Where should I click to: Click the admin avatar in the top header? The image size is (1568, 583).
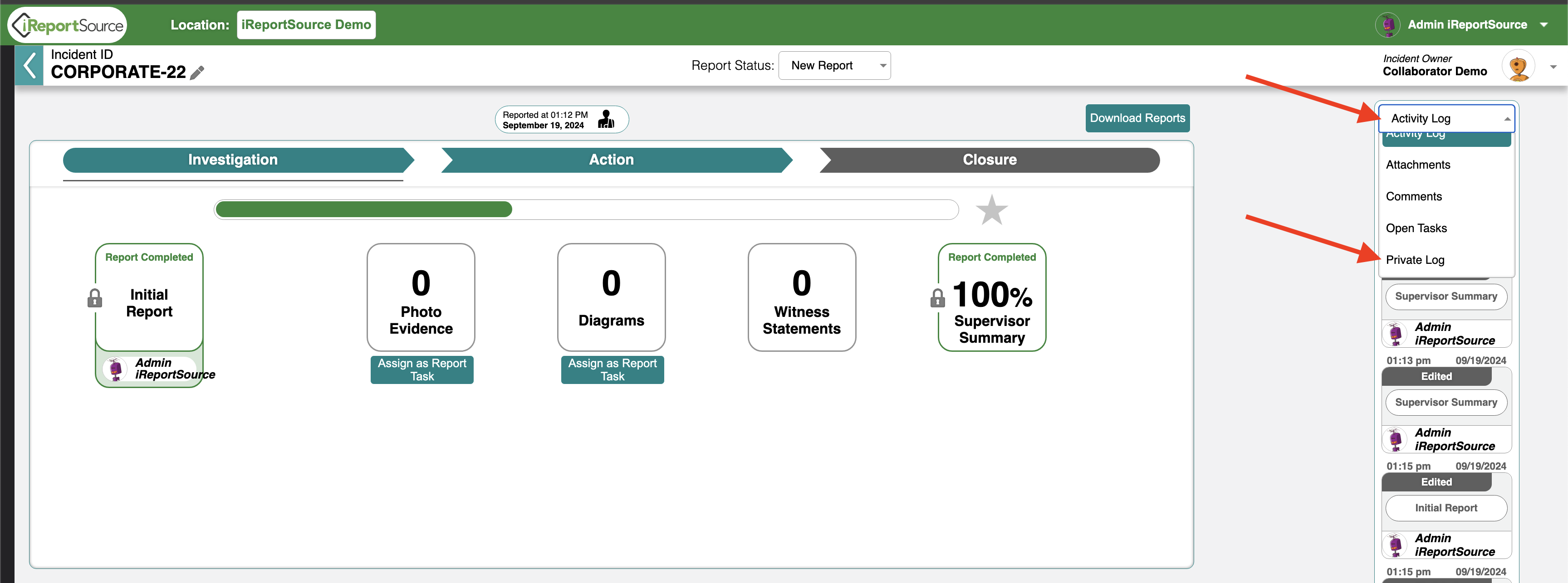[x=1388, y=25]
